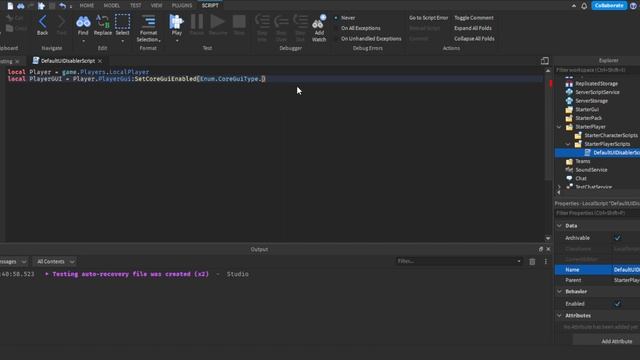This screenshot has height=360, width=640.
Task: Click Expand All Folds
Action: tap(473, 28)
